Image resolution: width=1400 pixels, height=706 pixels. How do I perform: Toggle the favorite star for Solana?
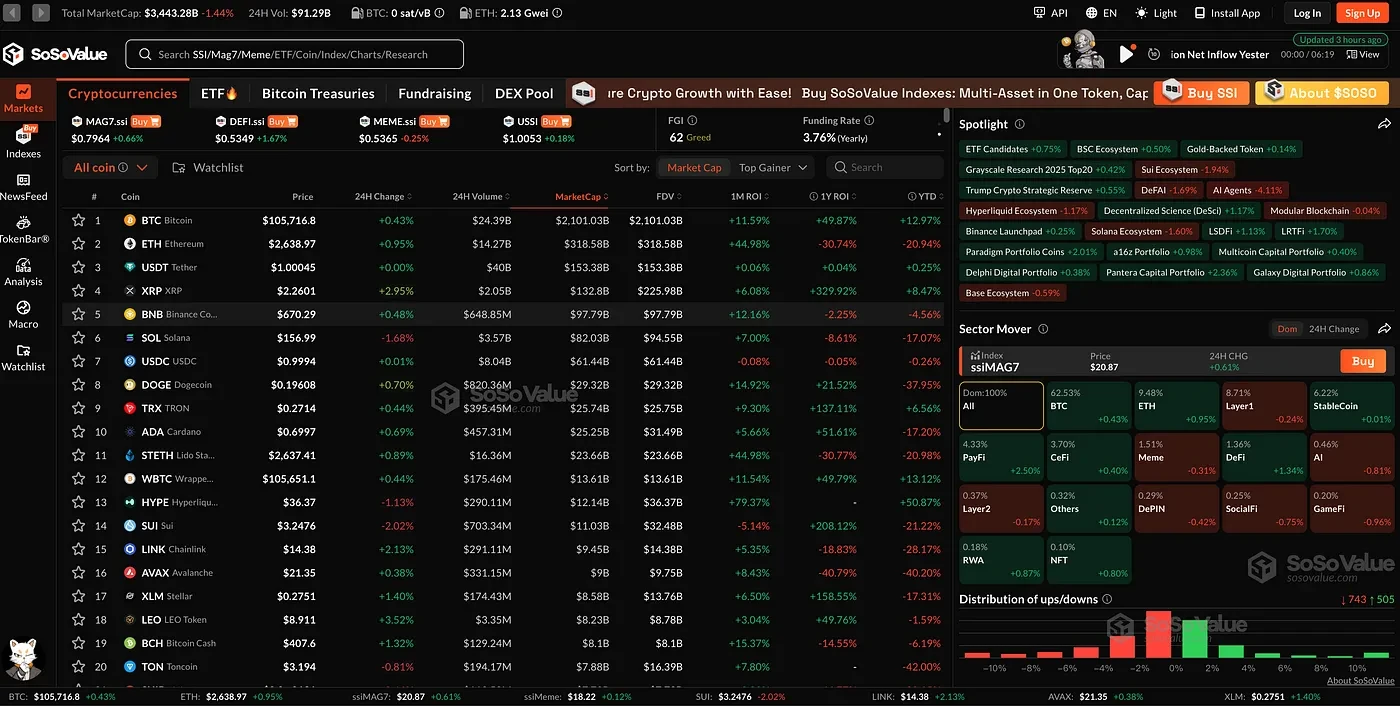(x=78, y=338)
